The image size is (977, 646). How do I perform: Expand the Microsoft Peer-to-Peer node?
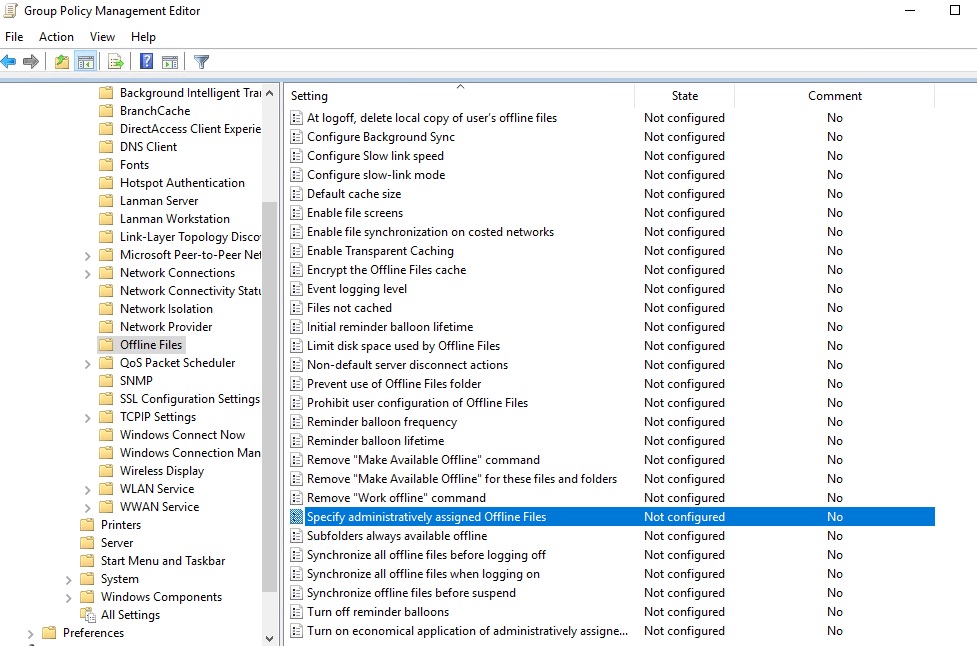coord(87,255)
